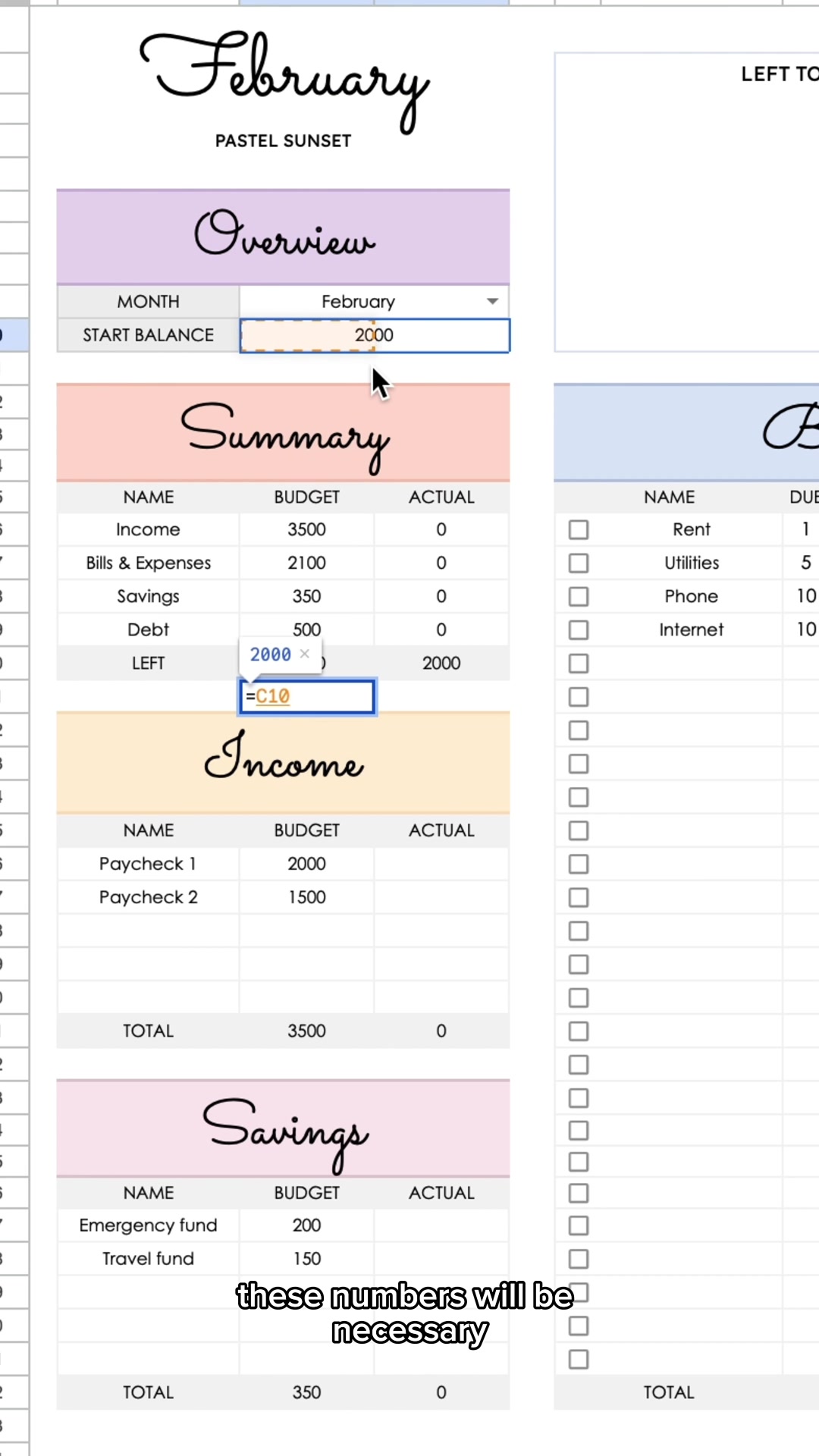Click the Rent due date cell showing 1

[x=802, y=529]
